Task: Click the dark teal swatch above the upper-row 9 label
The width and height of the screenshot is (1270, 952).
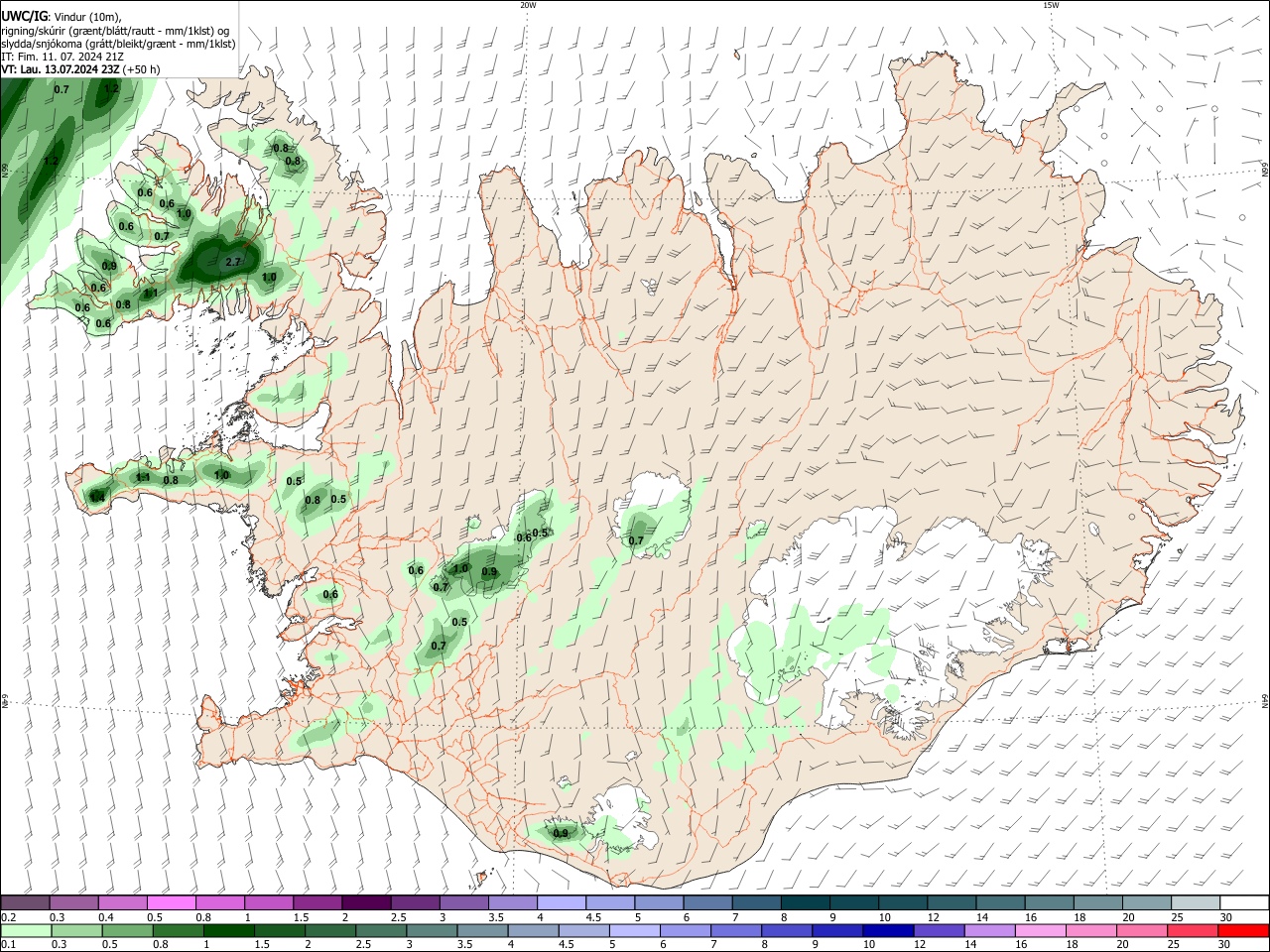Action: [x=853, y=903]
